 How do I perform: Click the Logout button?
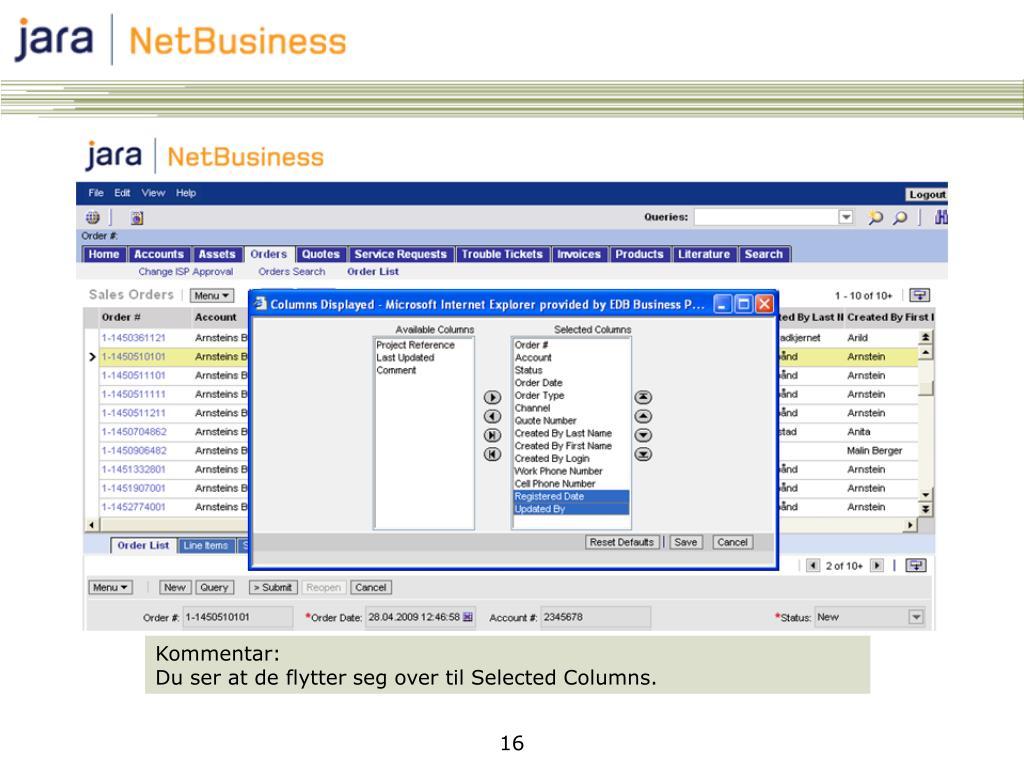[927, 194]
